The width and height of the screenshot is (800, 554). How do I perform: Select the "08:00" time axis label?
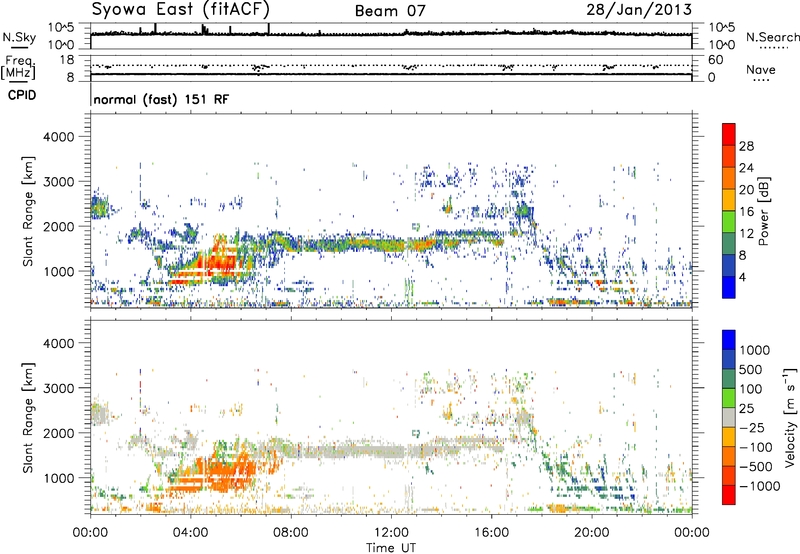tap(291, 533)
